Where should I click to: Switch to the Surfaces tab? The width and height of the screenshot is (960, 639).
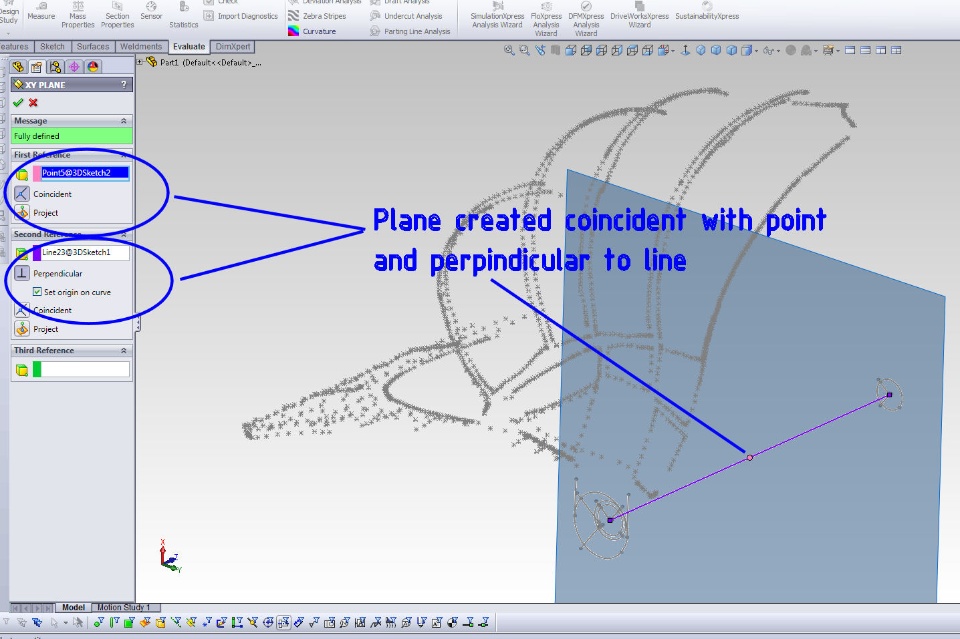click(x=92, y=47)
